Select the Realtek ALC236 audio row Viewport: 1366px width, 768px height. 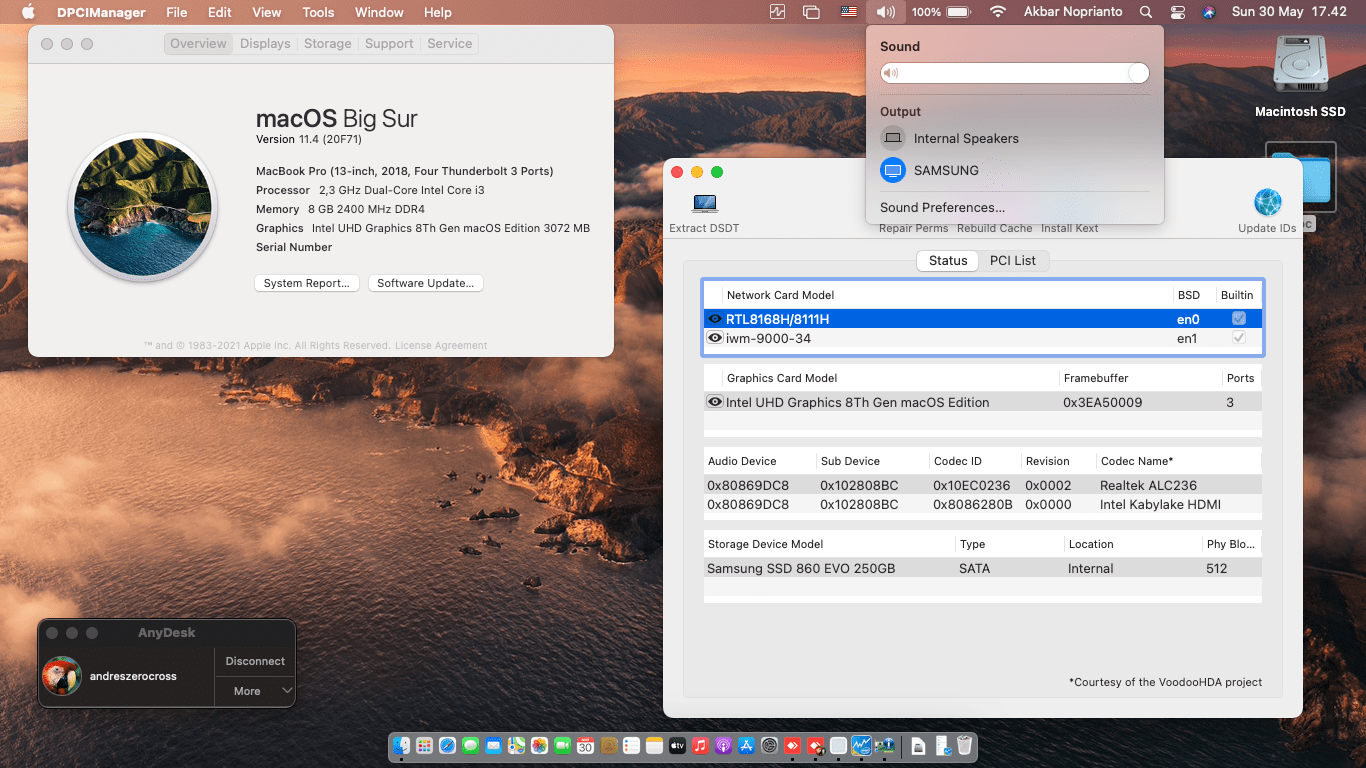point(982,485)
